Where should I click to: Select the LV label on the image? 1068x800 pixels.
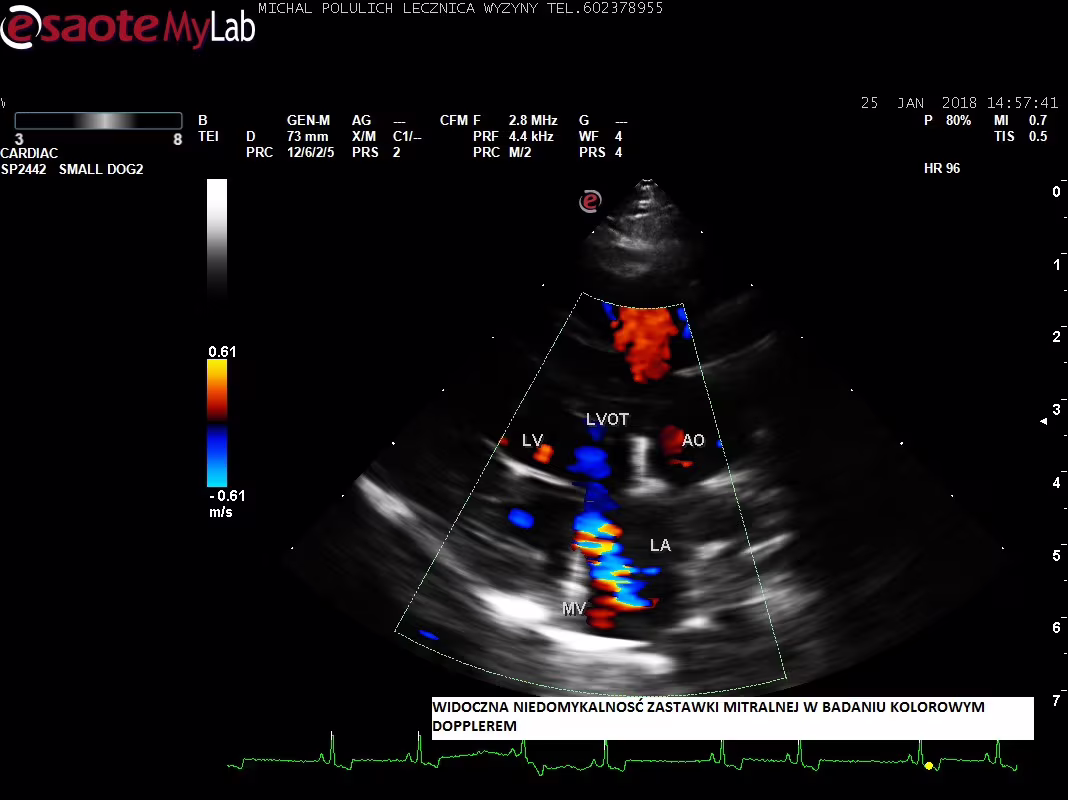(x=532, y=441)
